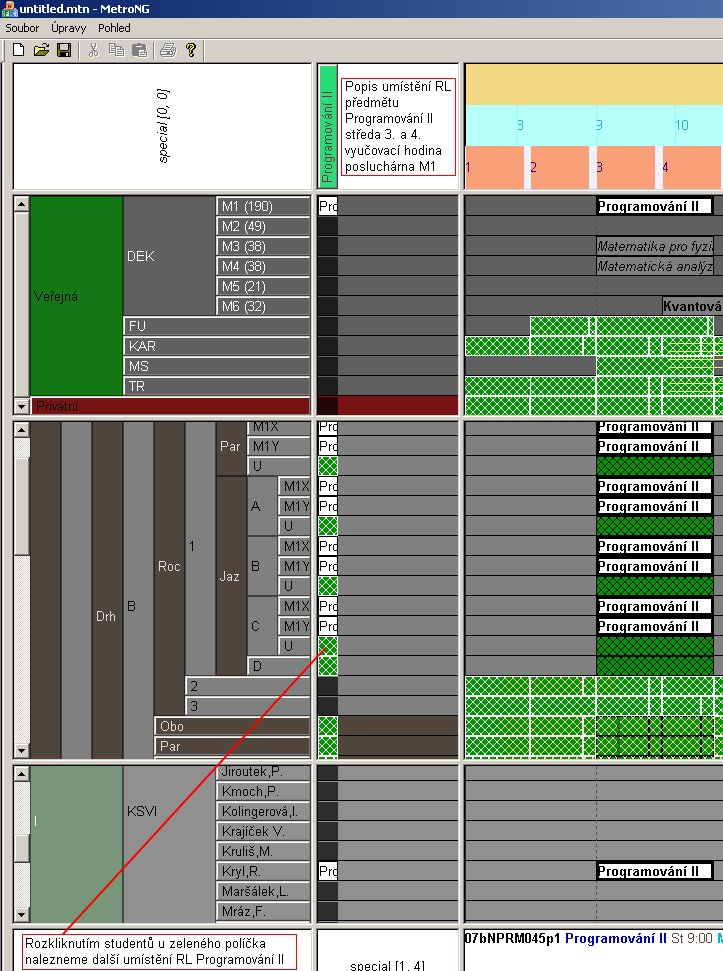This screenshot has height=971, width=723.
Task: Select the Veřejná rooms group
Action: pos(76,296)
